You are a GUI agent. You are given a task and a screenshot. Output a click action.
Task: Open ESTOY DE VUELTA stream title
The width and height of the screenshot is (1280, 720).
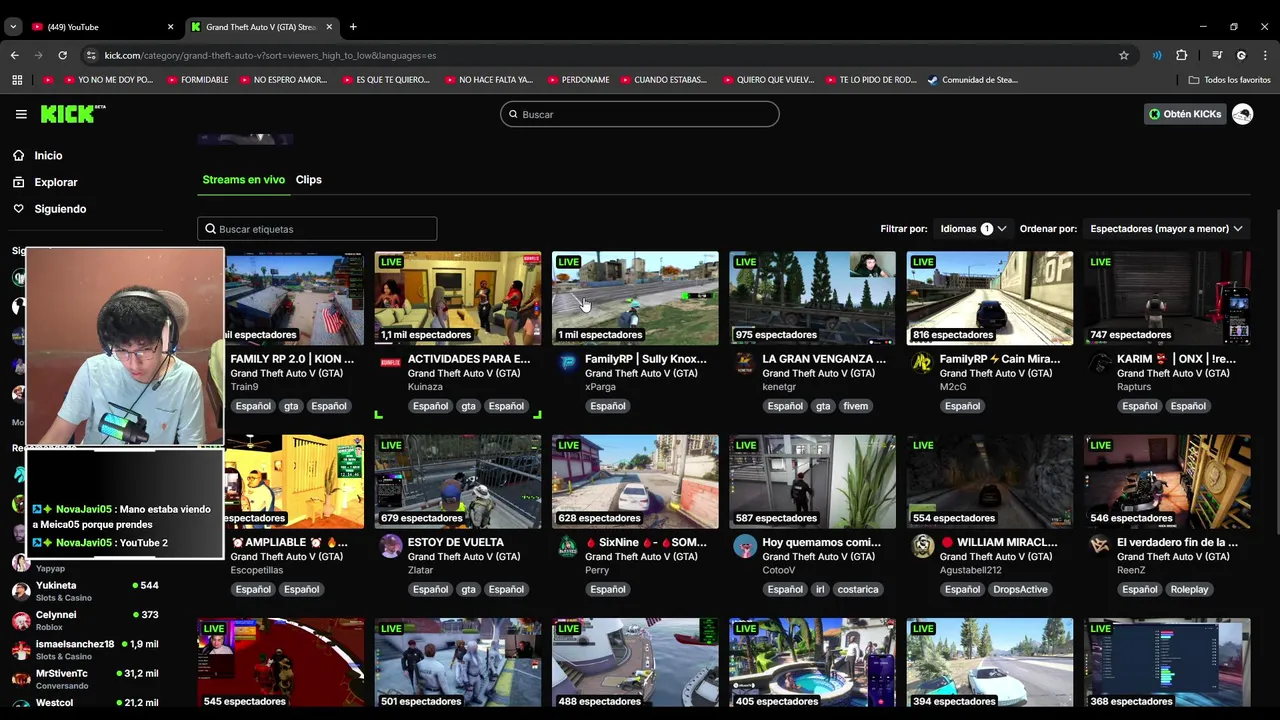pos(455,542)
